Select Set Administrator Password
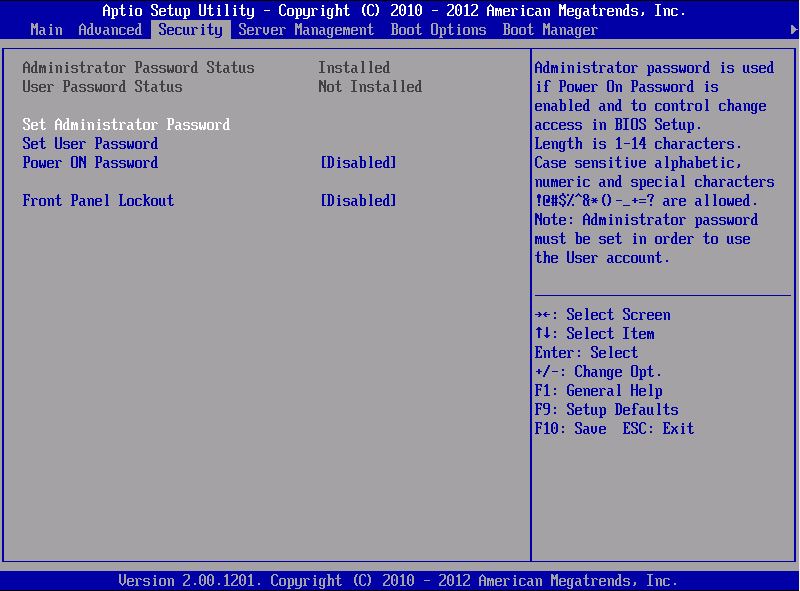This screenshot has width=800, height=591. click(126, 125)
